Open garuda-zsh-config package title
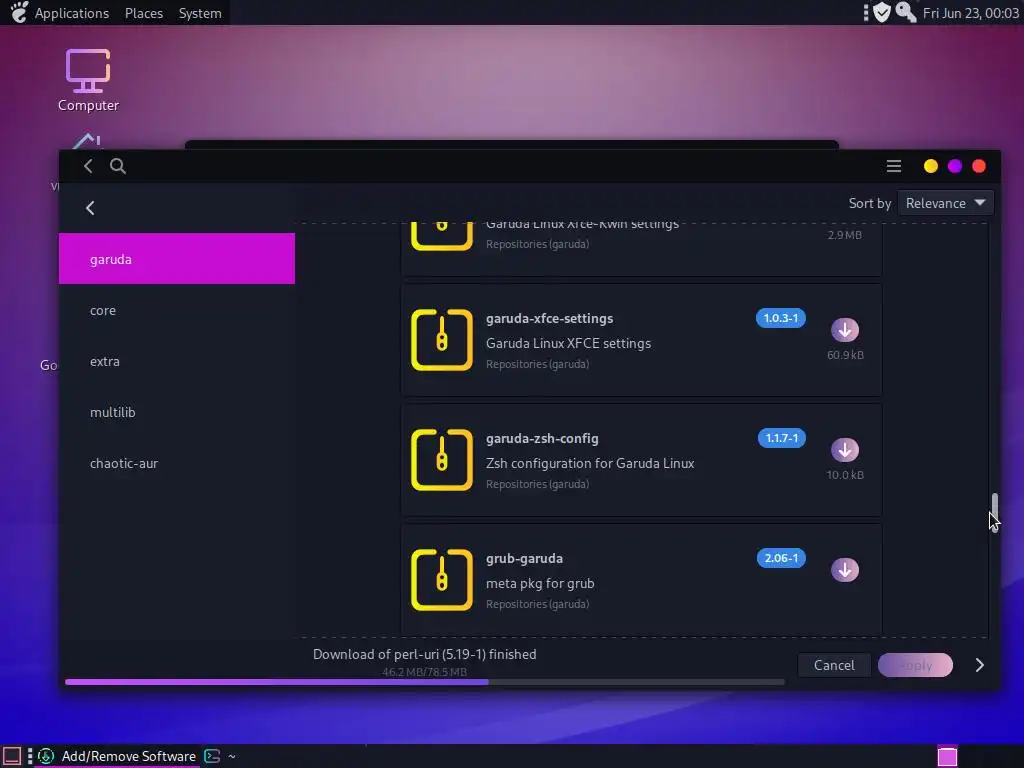 tap(542, 439)
